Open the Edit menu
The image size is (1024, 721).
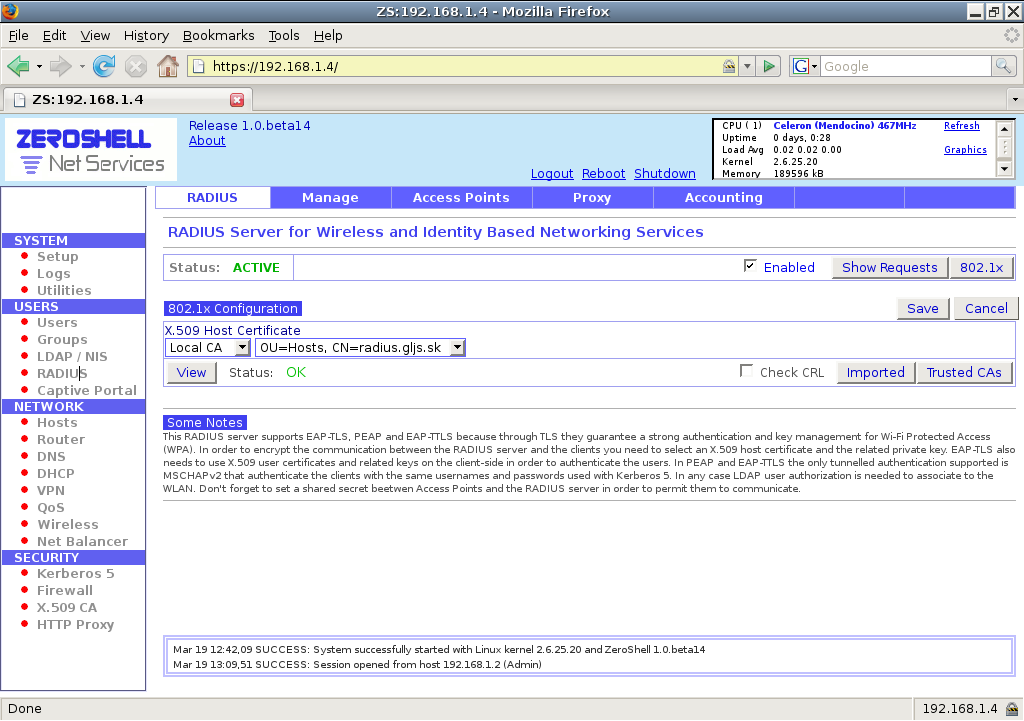[54, 35]
